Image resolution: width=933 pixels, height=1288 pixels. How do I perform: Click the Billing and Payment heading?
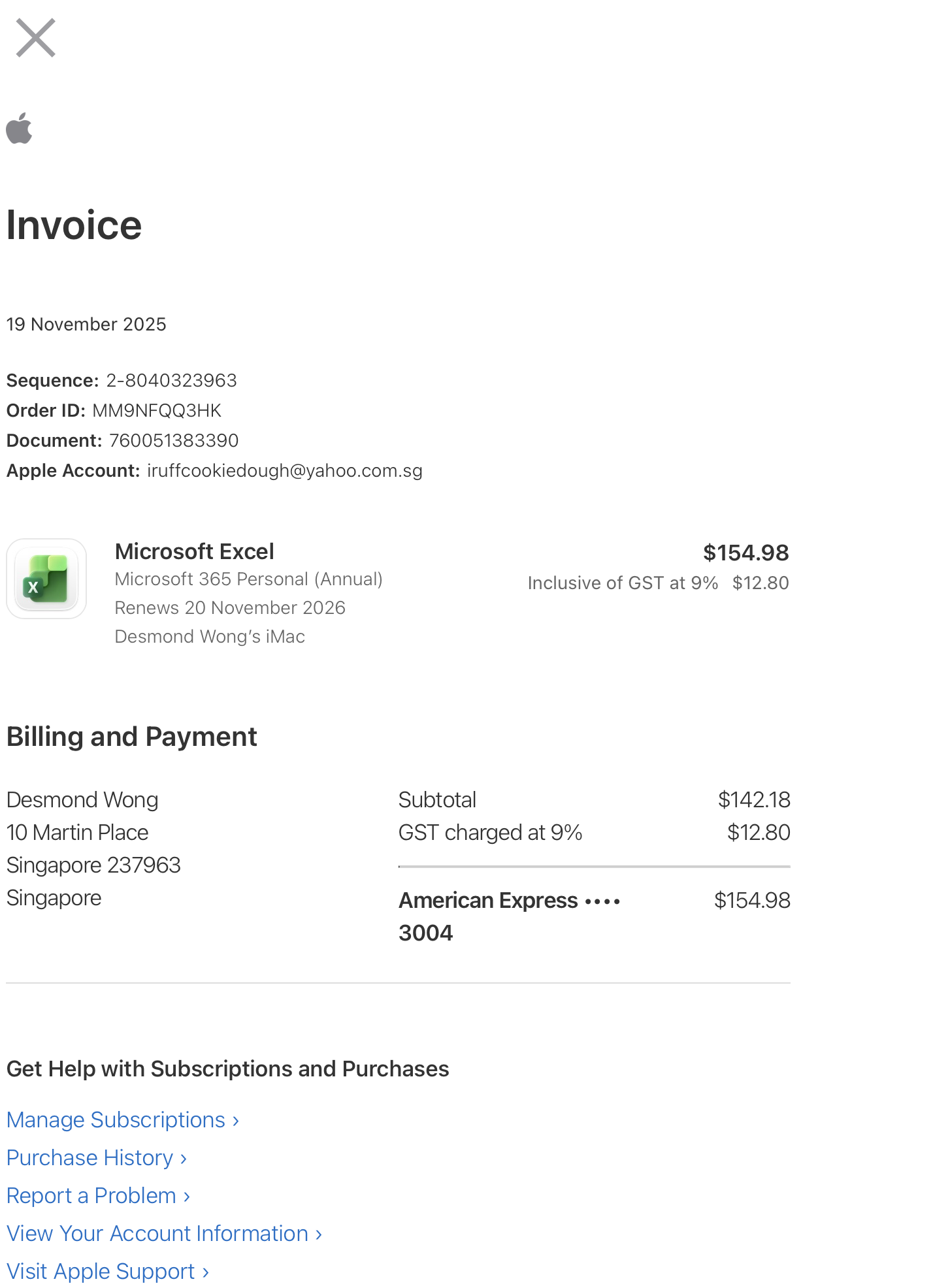point(132,737)
